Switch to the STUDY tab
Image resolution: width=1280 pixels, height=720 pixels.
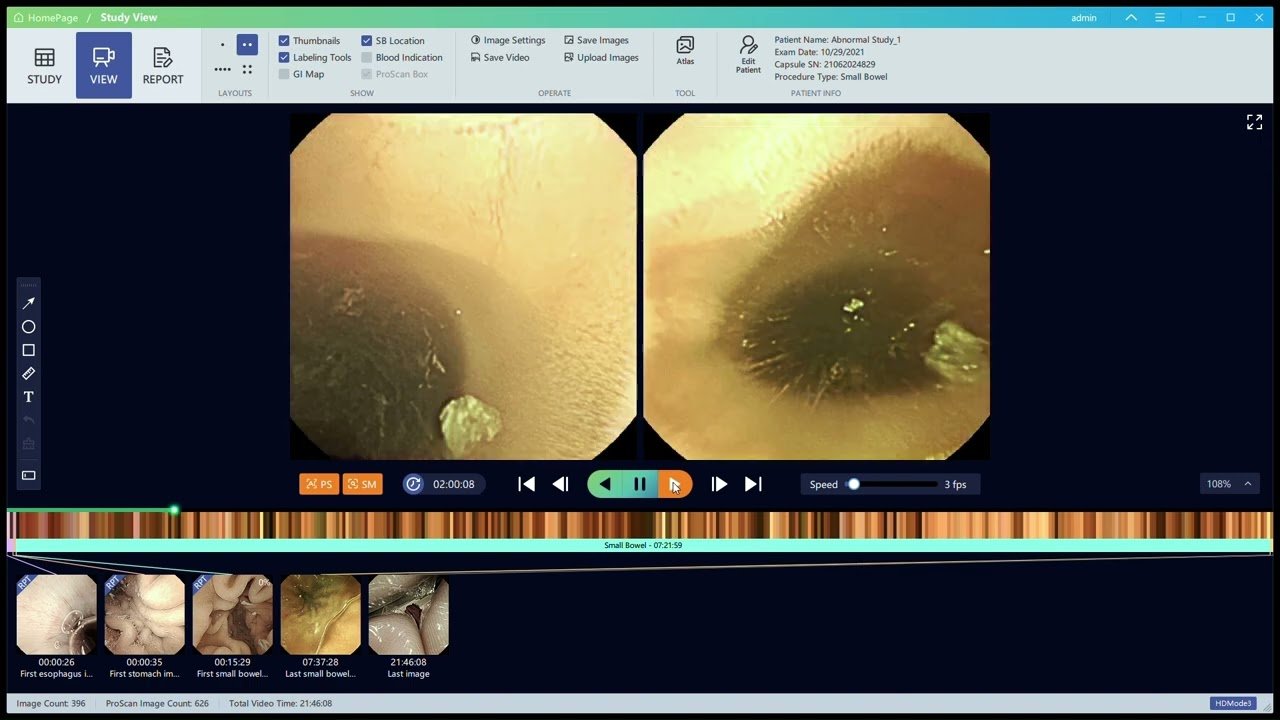[x=44, y=65]
